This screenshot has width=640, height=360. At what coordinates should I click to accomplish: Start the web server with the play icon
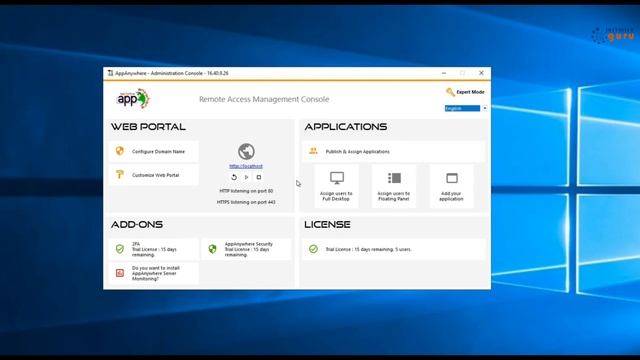click(247, 177)
